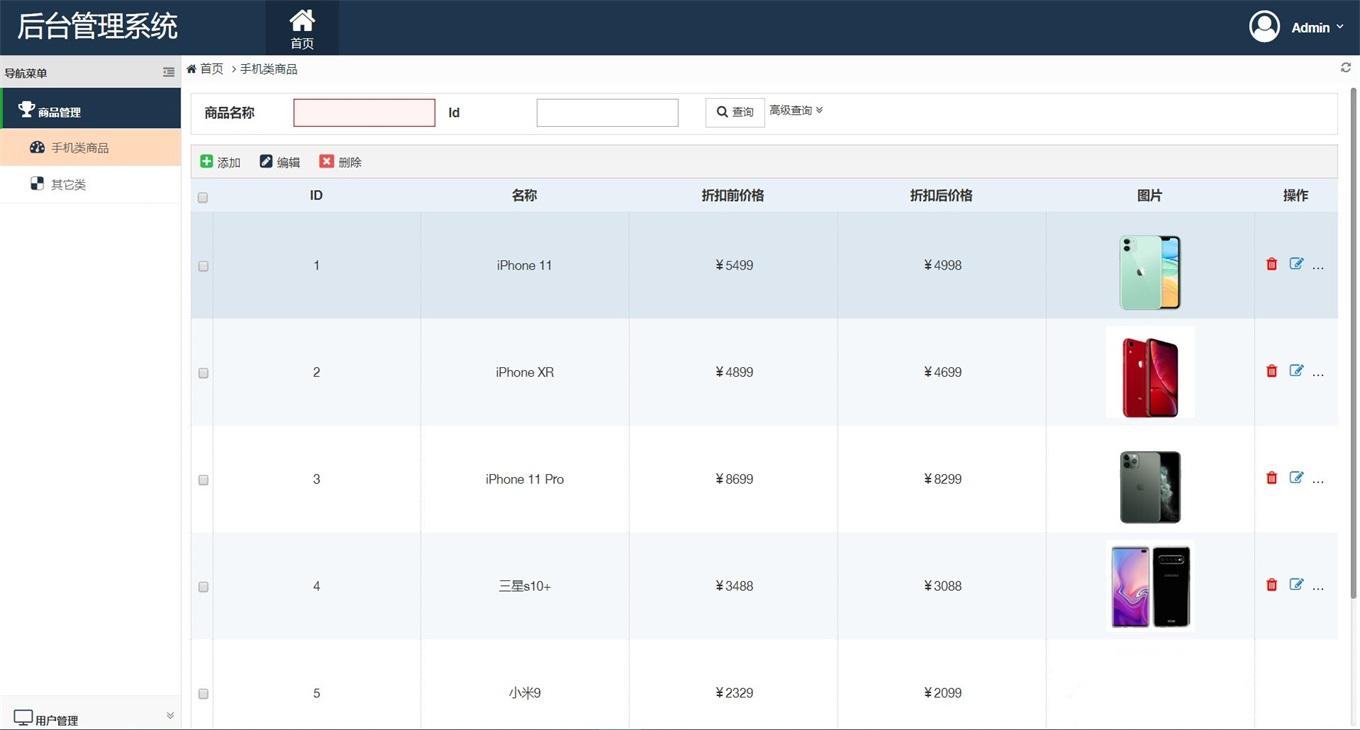Screen dimensions: 1360x730
Task: Click the 操作 column header
Action: (1296, 195)
